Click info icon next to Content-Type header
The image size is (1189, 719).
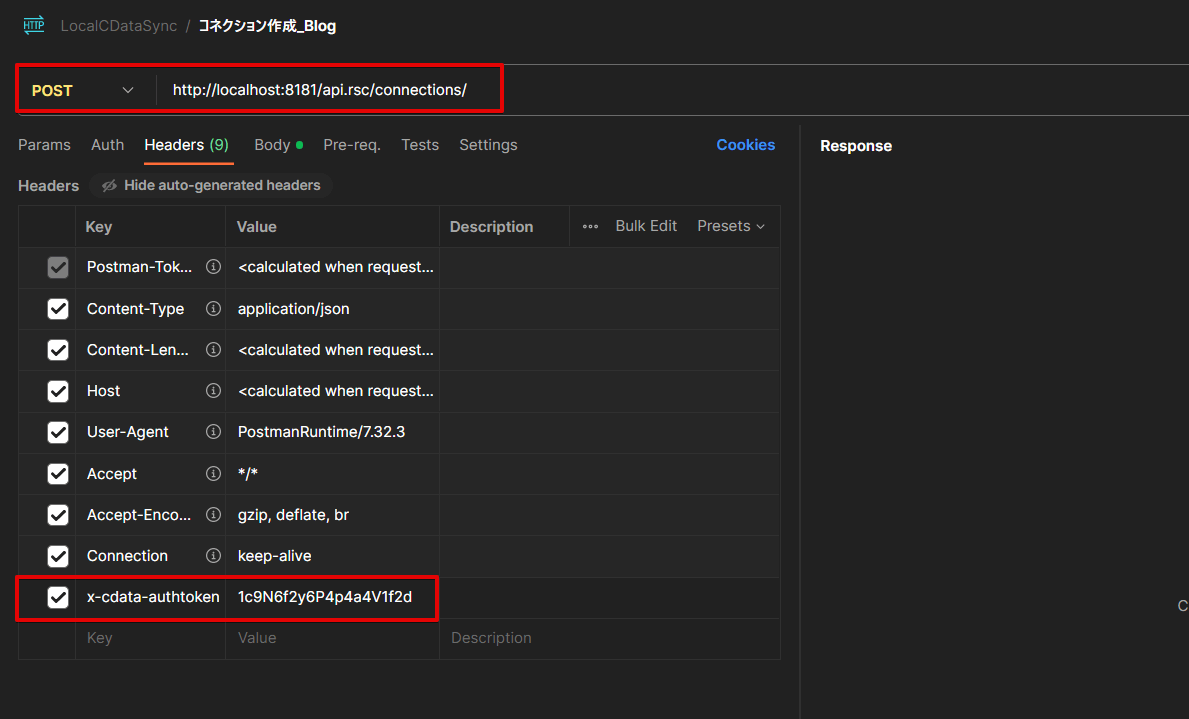coord(213,309)
